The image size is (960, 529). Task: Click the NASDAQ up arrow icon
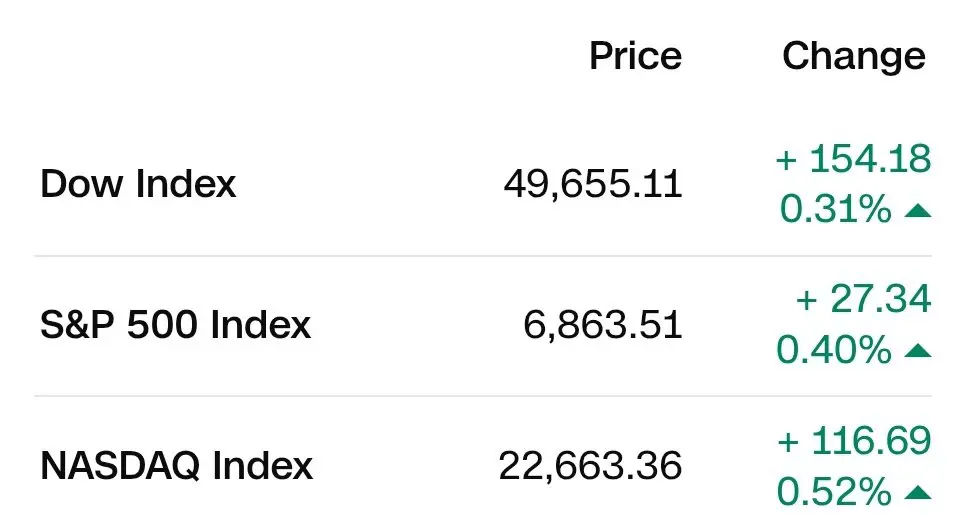coord(917,492)
